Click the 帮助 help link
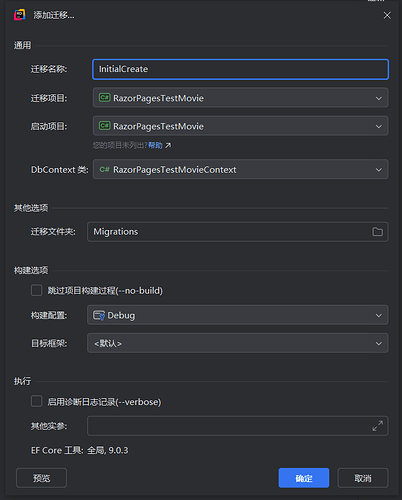This screenshot has width=402, height=500. (x=155, y=145)
